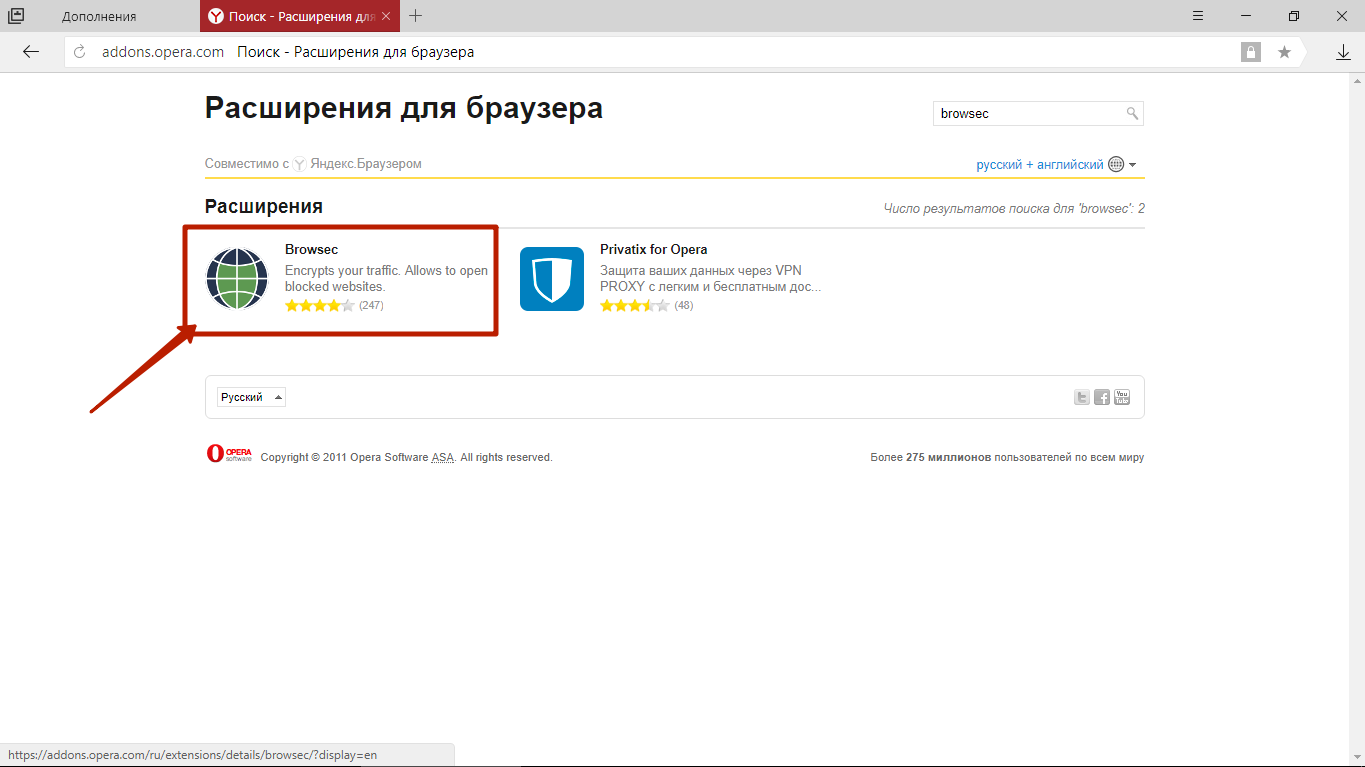
Task: Open the Facebook icon in the footer
Action: 1102,397
